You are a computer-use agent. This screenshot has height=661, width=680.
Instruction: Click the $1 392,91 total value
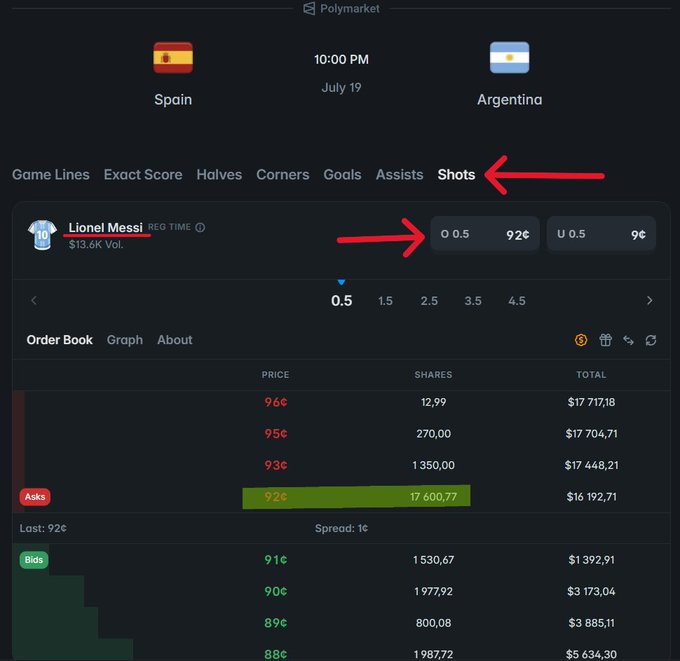[592, 560]
